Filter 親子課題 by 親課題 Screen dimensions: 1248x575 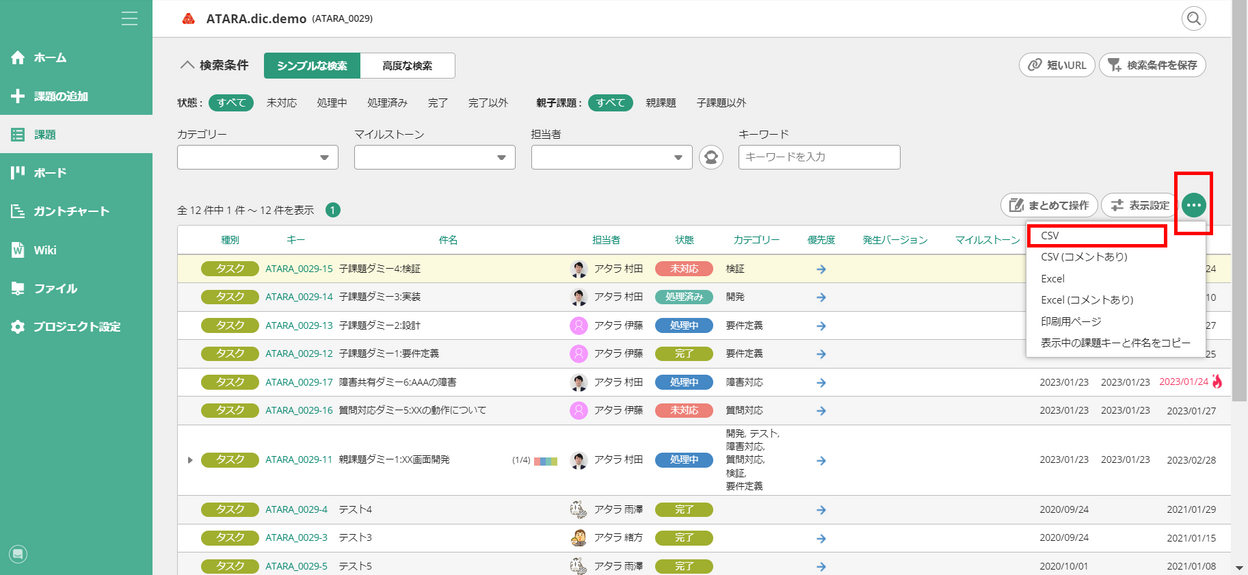click(x=661, y=102)
